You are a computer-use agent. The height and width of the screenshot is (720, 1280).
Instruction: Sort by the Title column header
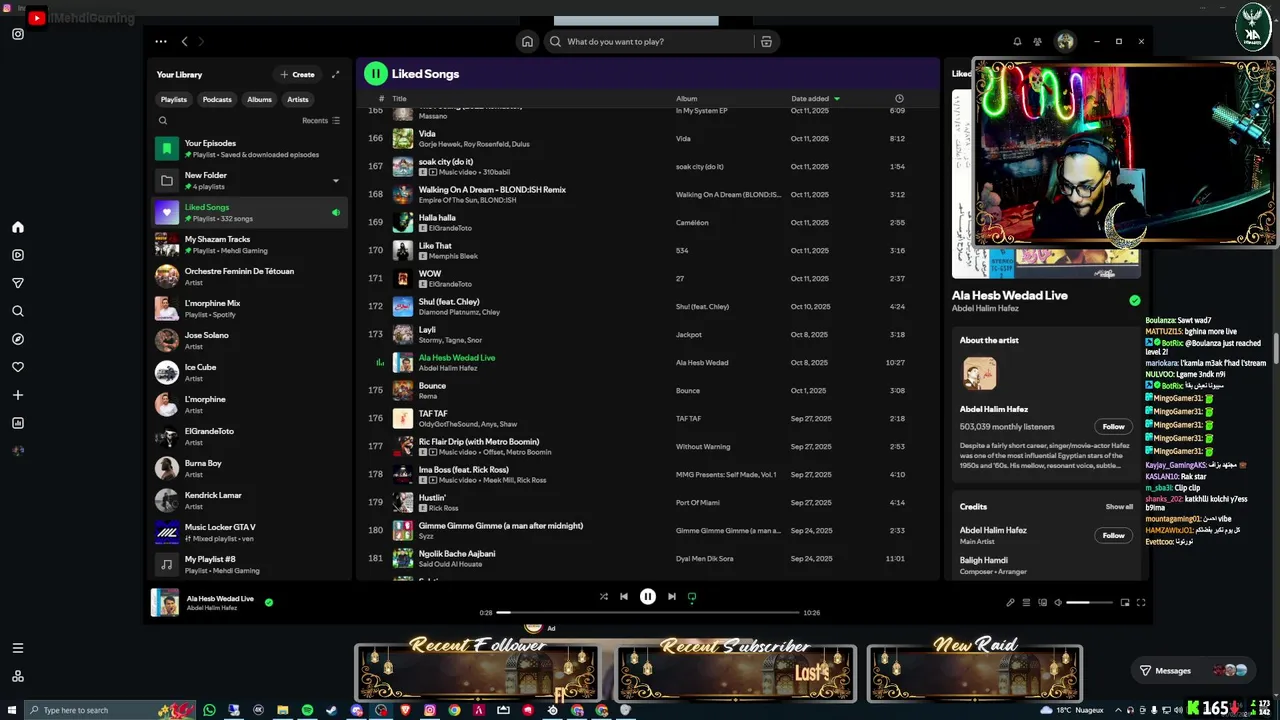(399, 99)
